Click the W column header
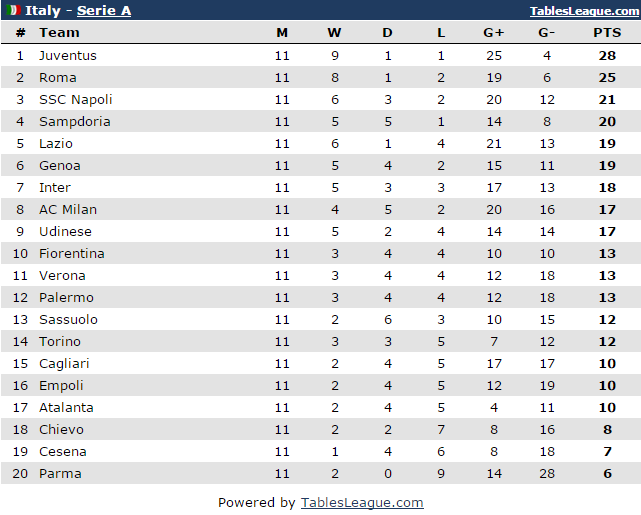This screenshot has width=641, height=515. click(x=334, y=33)
